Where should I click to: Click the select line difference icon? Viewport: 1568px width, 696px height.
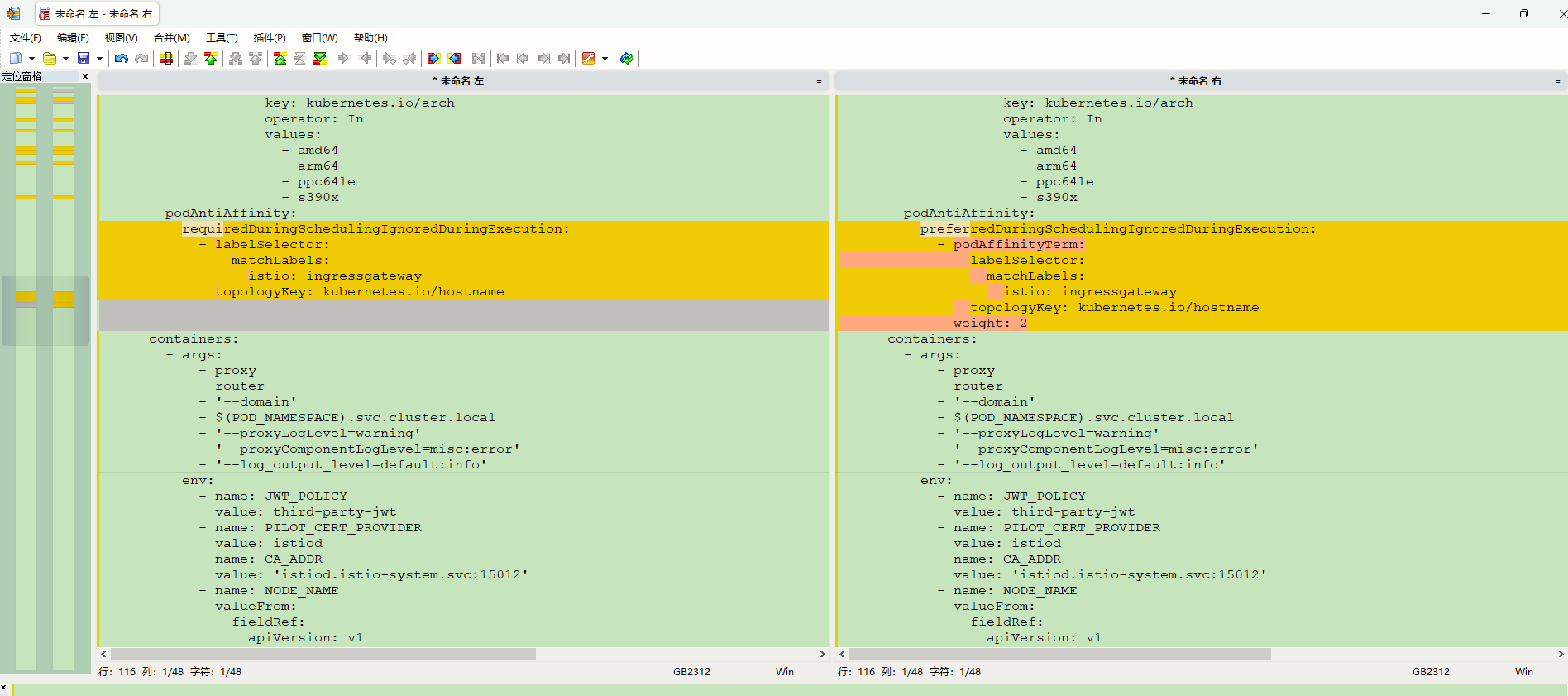point(166,58)
